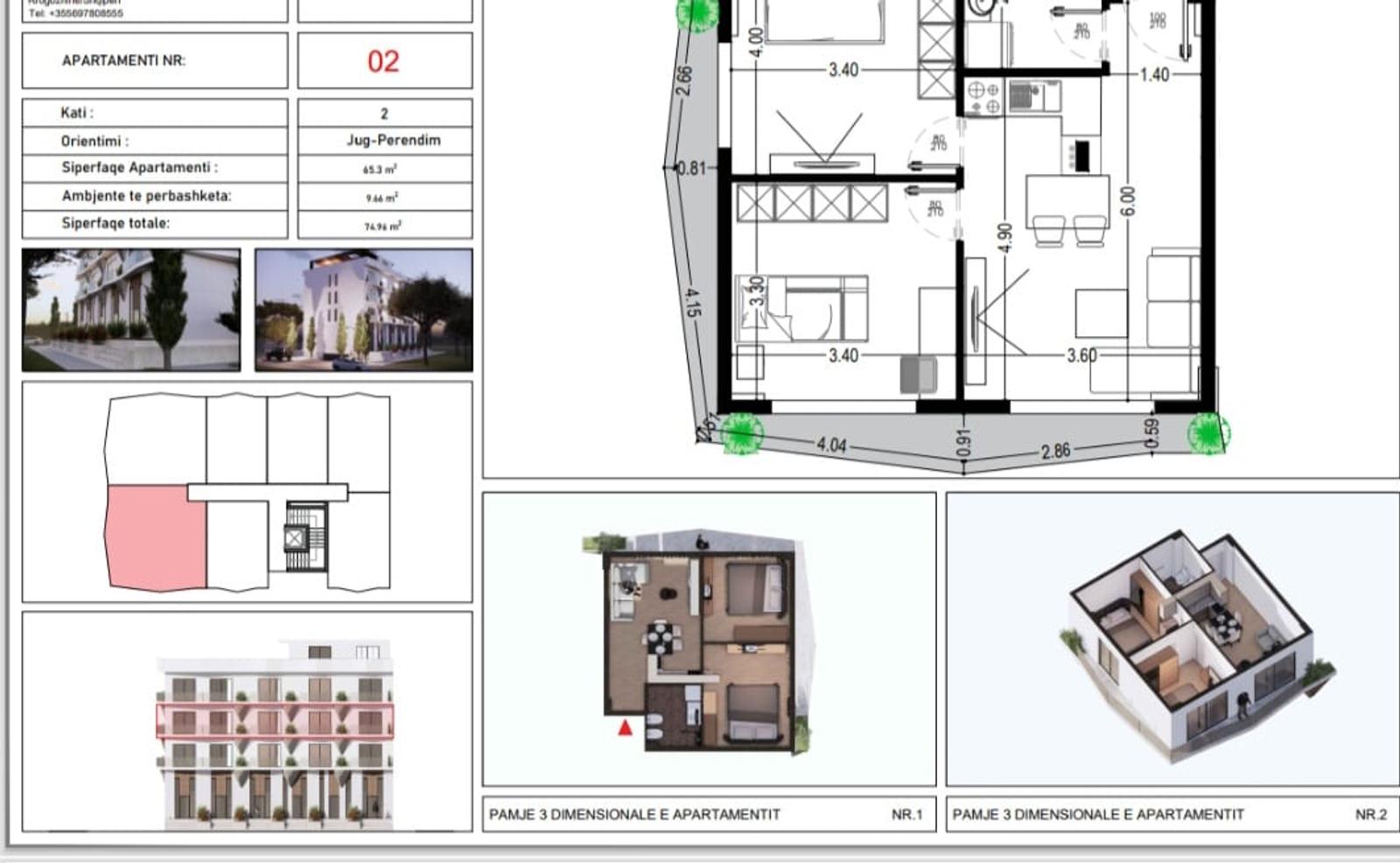Select the pink highlighted unit in the key plan
The height and width of the screenshot is (863, 1400).
[x=156, y=537]
